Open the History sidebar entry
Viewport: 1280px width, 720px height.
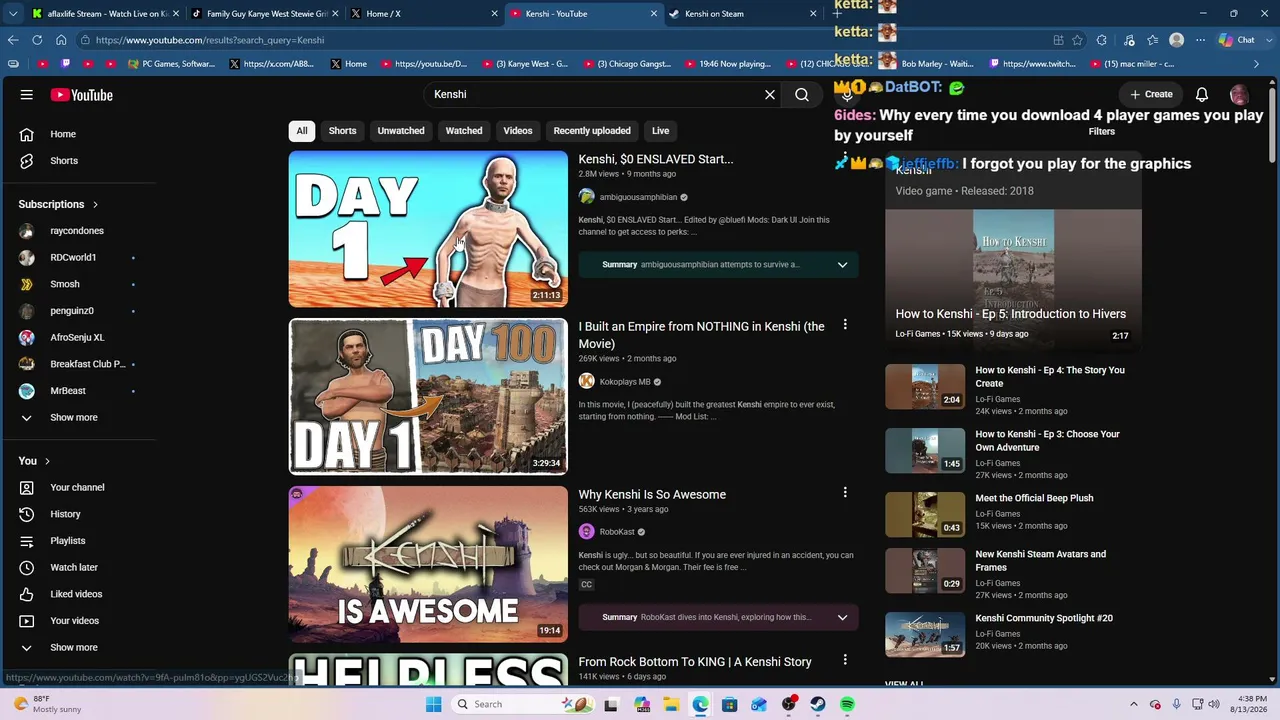click(x=65, y=514)
